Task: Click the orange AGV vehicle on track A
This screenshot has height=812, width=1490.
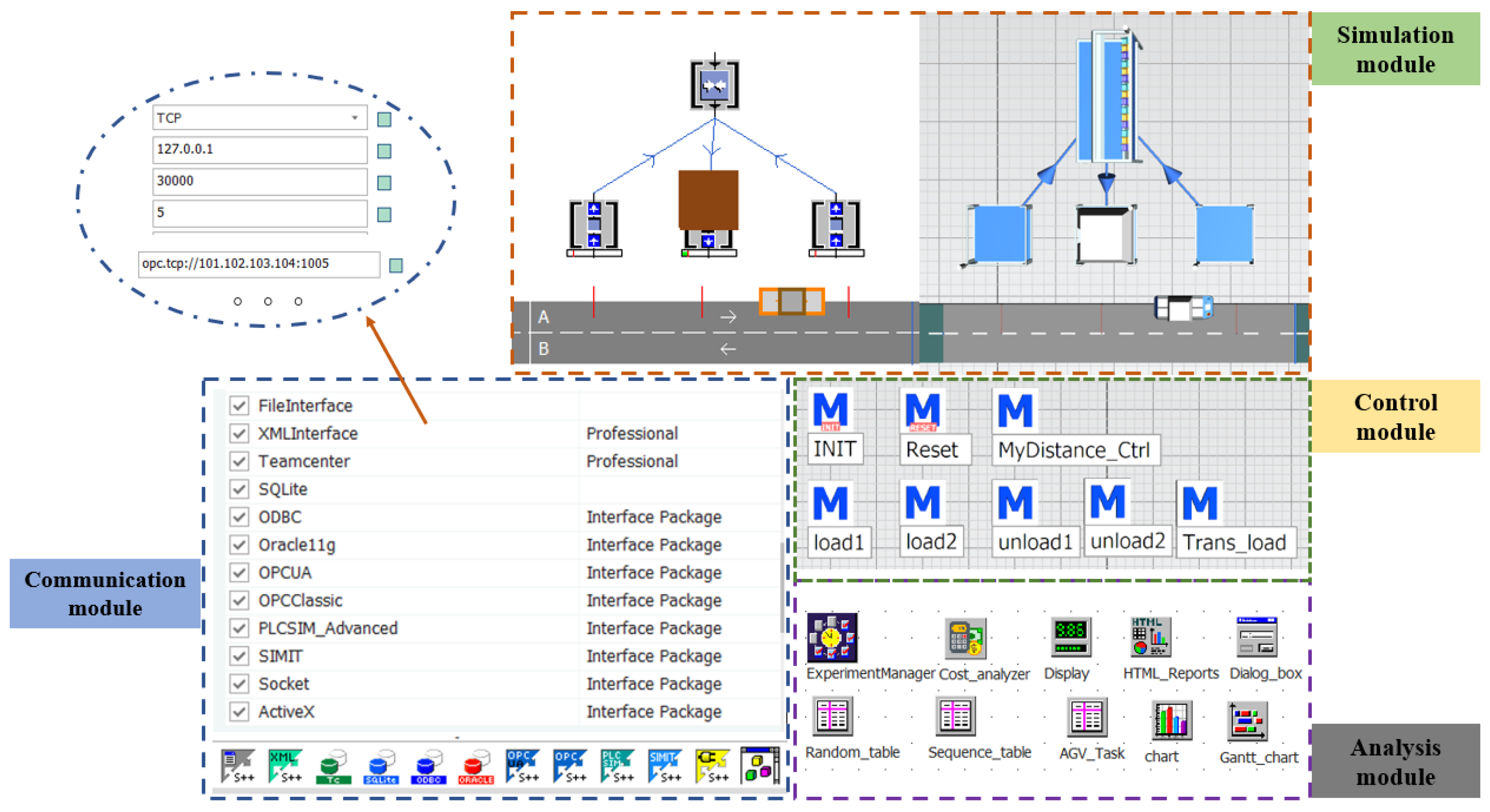Action: tap(791, 301)
